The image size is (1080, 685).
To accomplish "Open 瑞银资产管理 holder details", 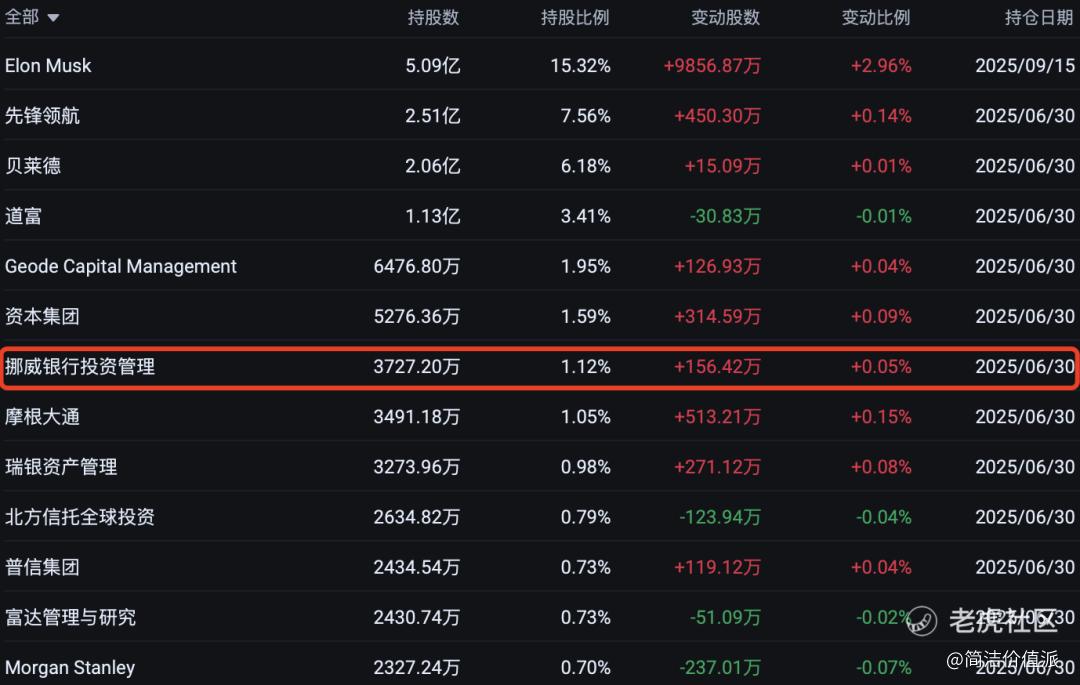I will click(61, 467).
